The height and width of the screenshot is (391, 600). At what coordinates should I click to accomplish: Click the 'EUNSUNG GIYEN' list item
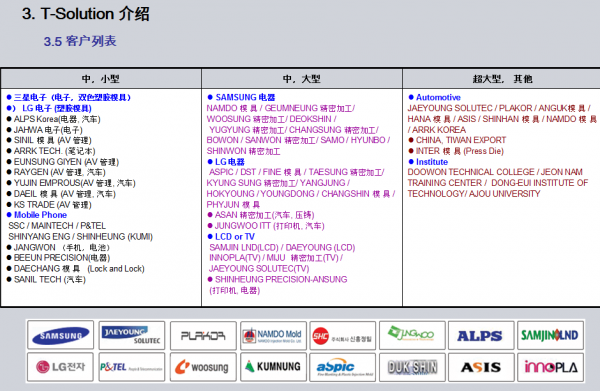[x=63, y=162]
